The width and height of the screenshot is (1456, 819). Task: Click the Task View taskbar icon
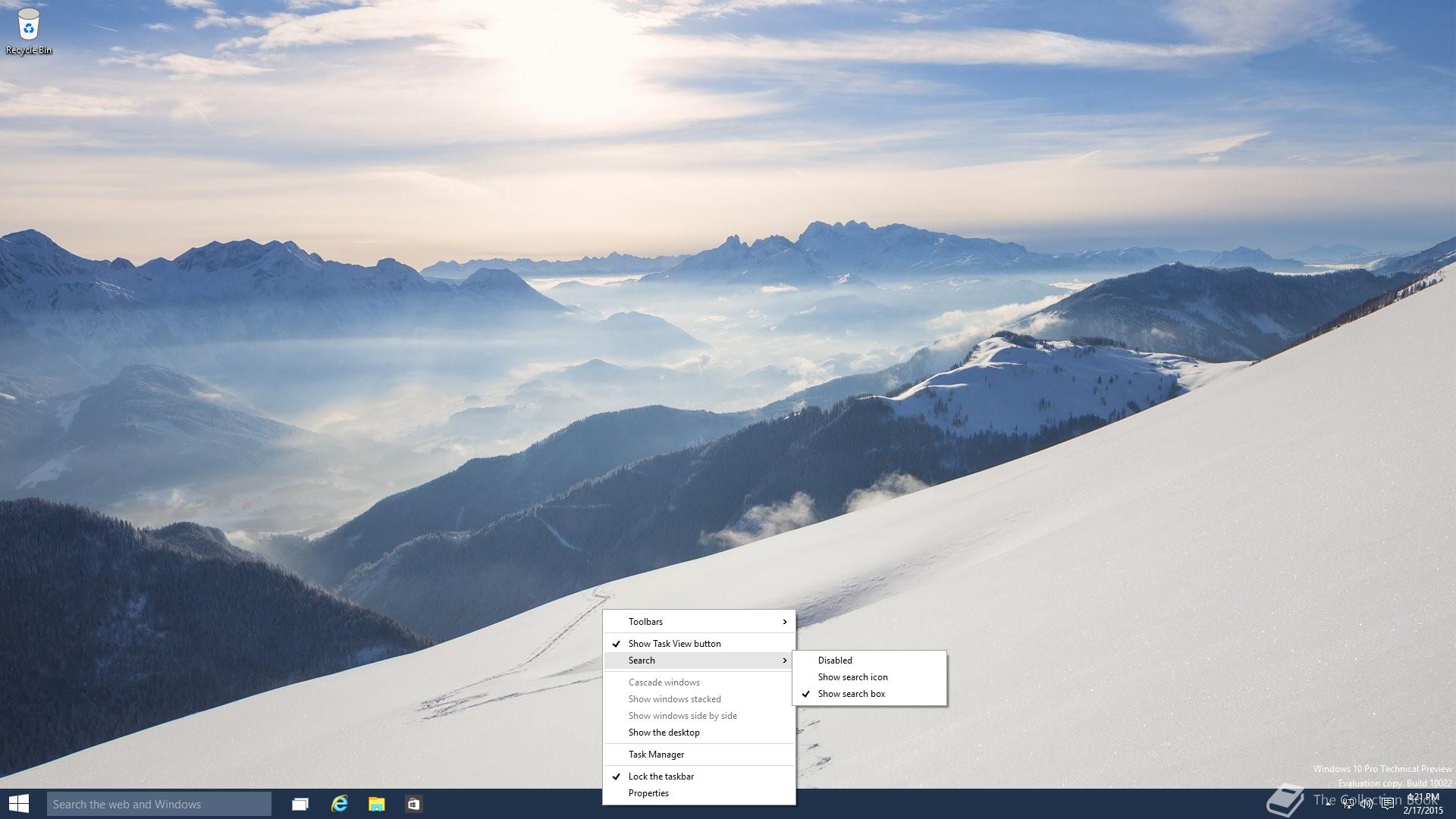coord(300,804)
